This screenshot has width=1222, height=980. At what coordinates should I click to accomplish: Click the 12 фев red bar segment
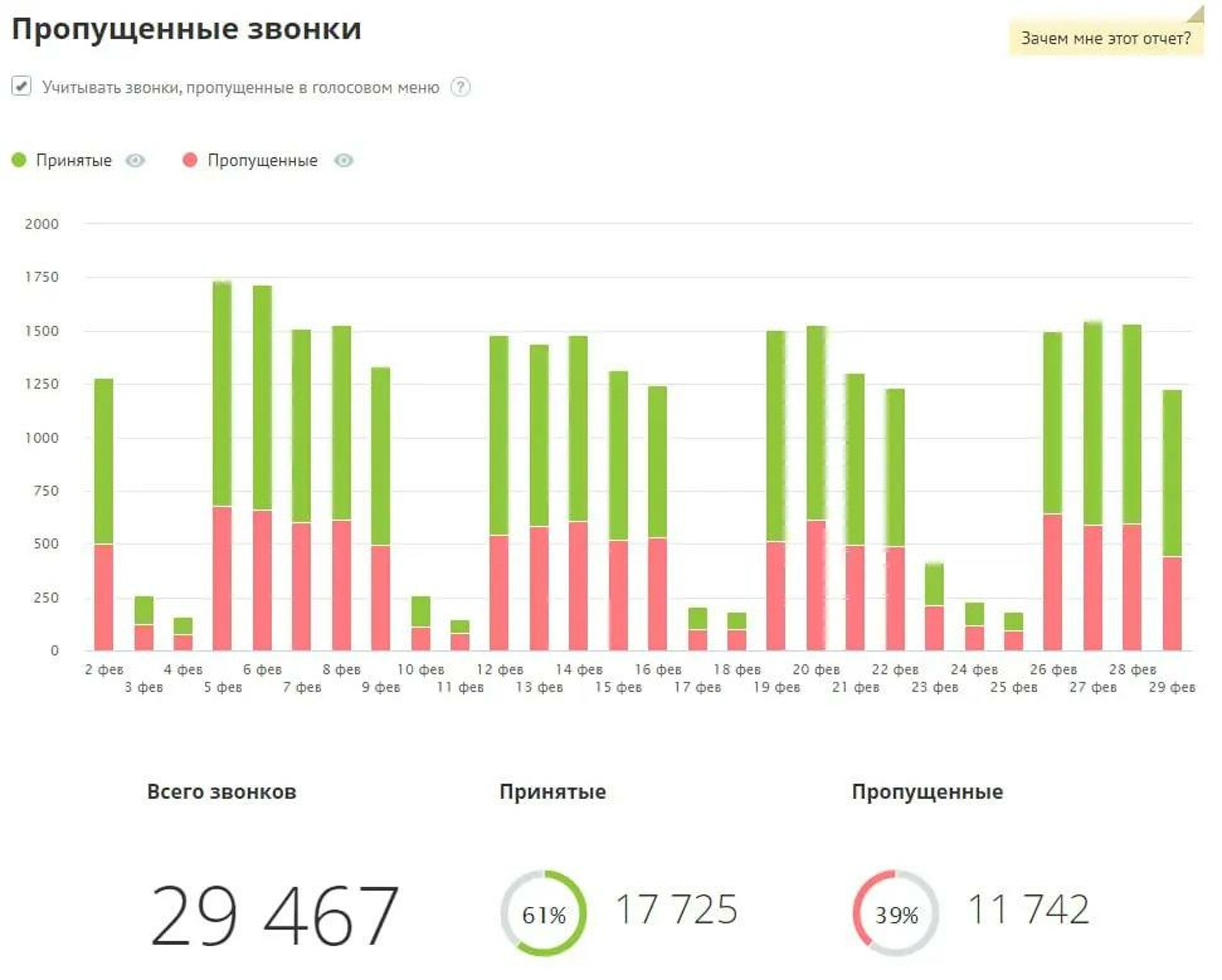[x=499, y=593]
